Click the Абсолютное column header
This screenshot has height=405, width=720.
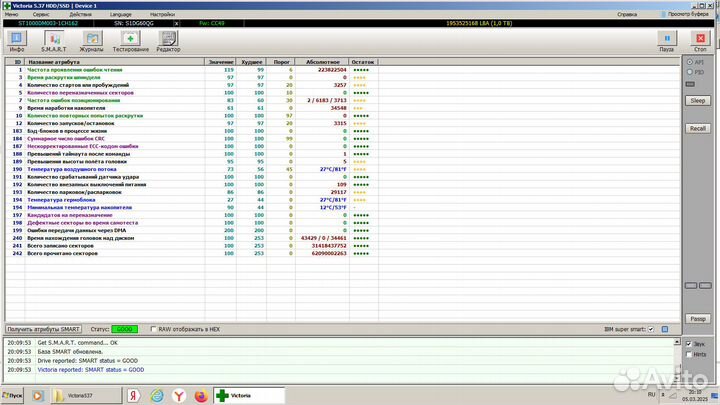[x=322, y=62]
